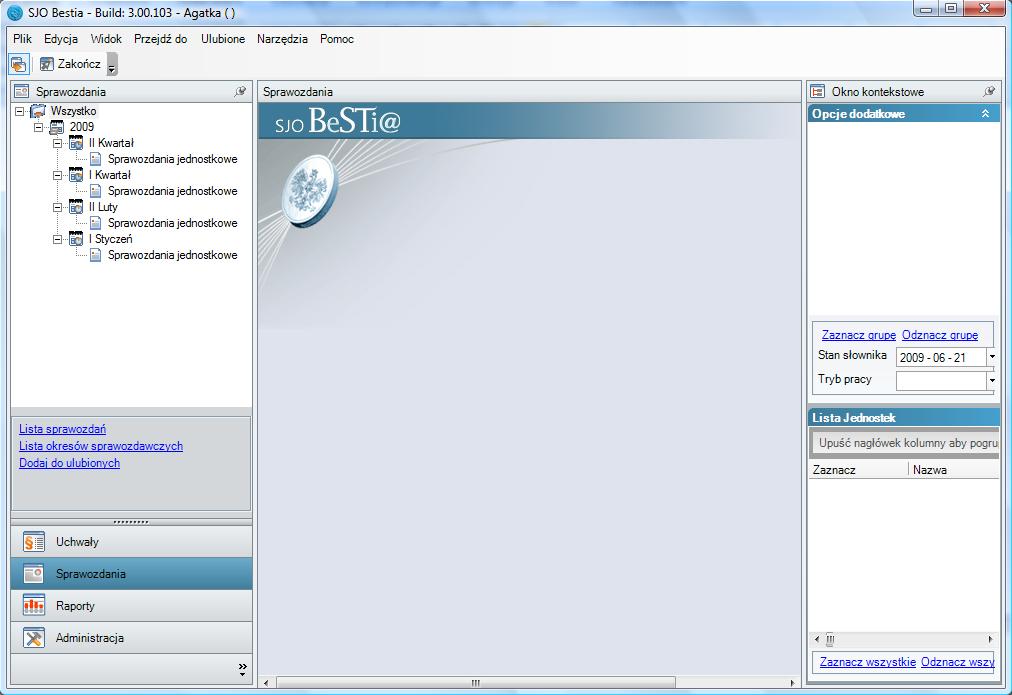Screen dimensions: 1012x695
Task: Click main view horizontal scrollbar thumb
Action: pyautogui.click(x=476, y=683)
